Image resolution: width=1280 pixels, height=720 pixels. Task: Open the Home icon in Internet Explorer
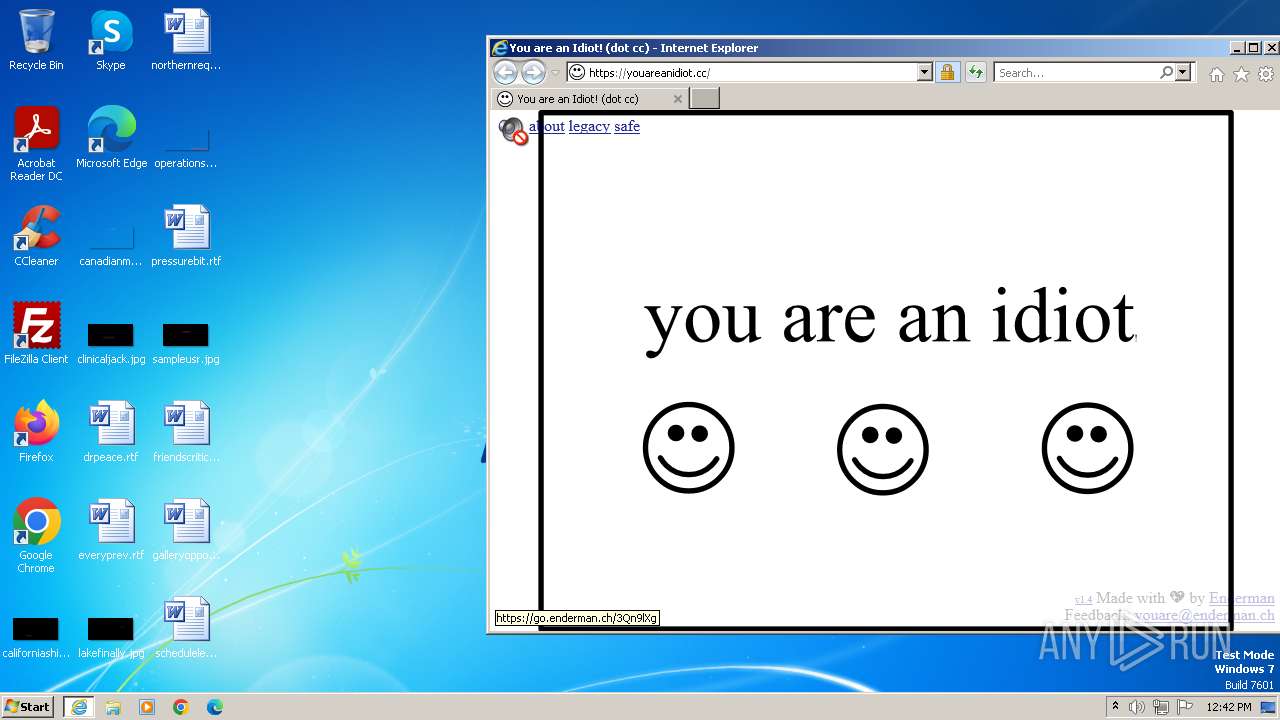point(1217,74)
